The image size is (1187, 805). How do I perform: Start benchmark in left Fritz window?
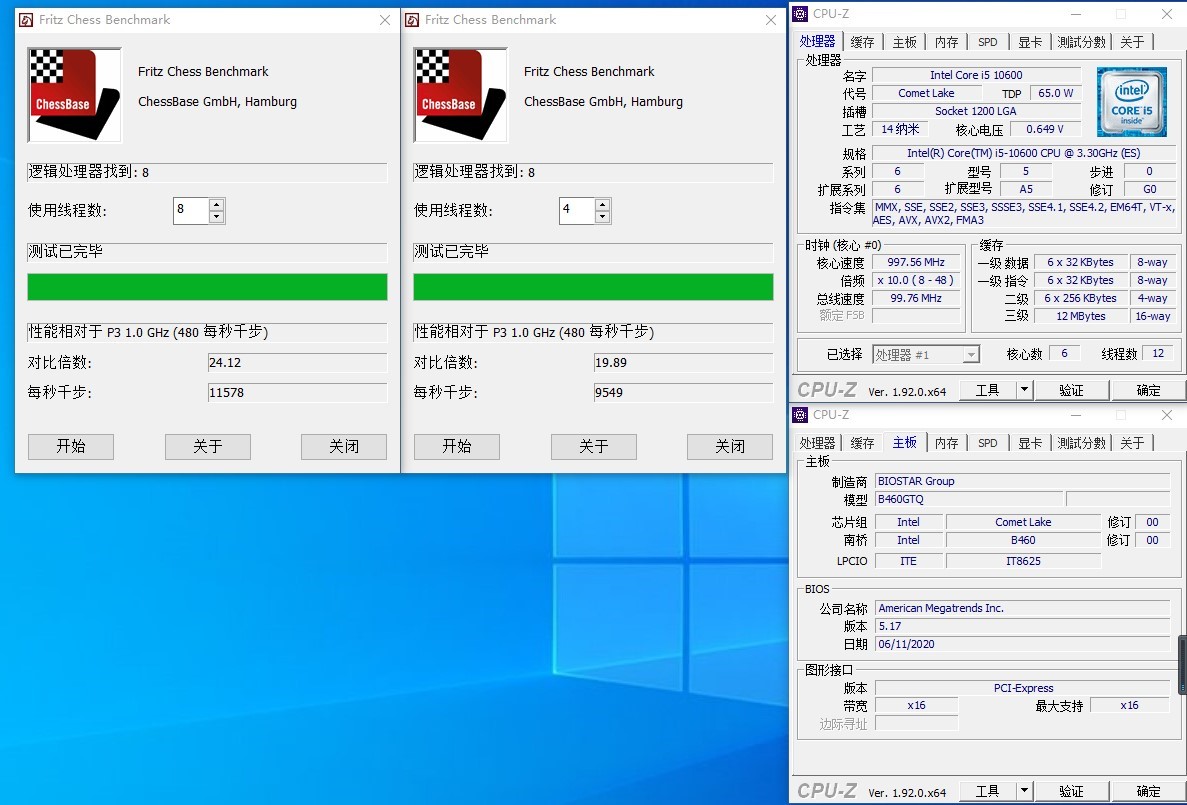click(71, 447)
